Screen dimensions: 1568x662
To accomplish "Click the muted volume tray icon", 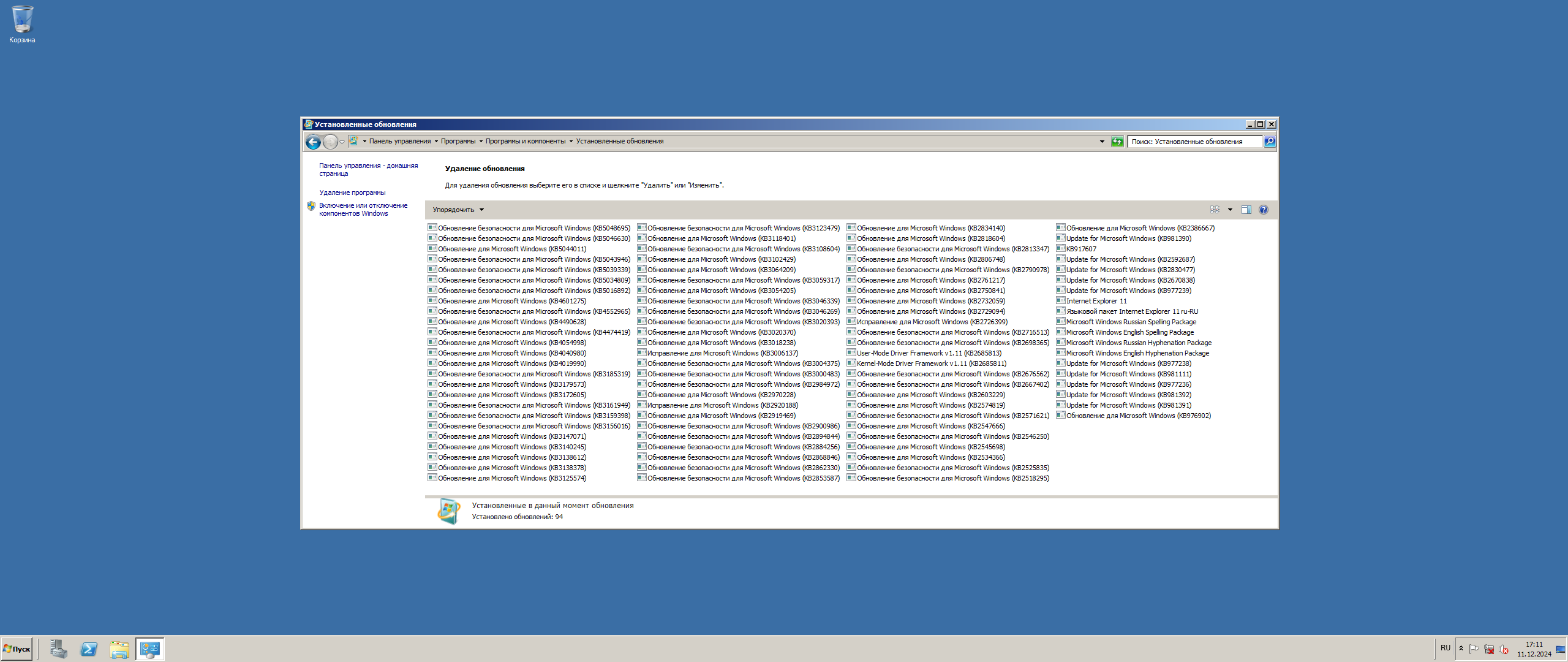I will tap(1504, 649).
